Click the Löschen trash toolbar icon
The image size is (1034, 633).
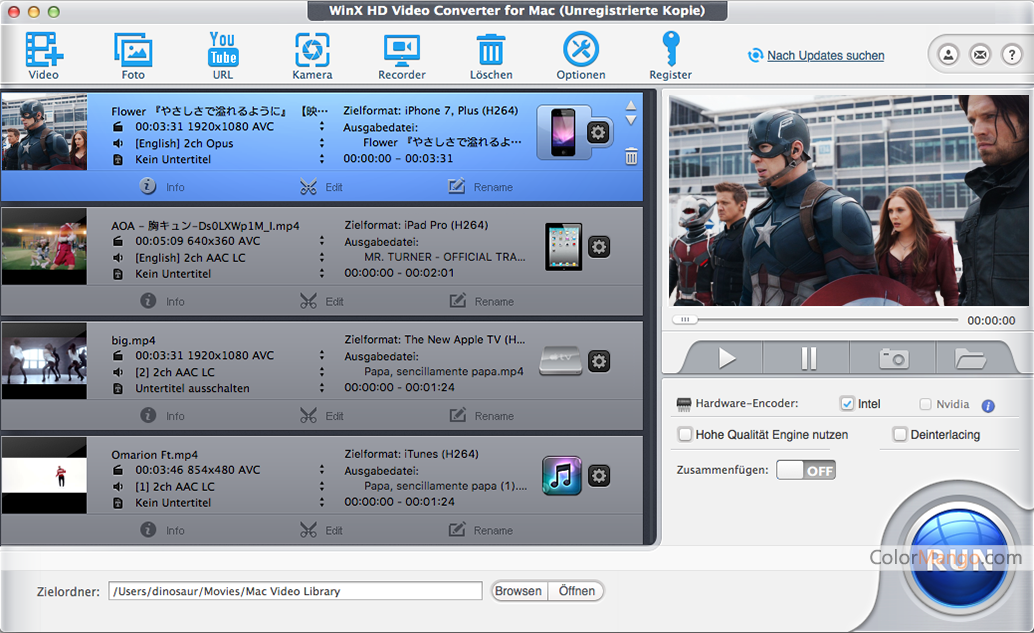tap(491, 55)
